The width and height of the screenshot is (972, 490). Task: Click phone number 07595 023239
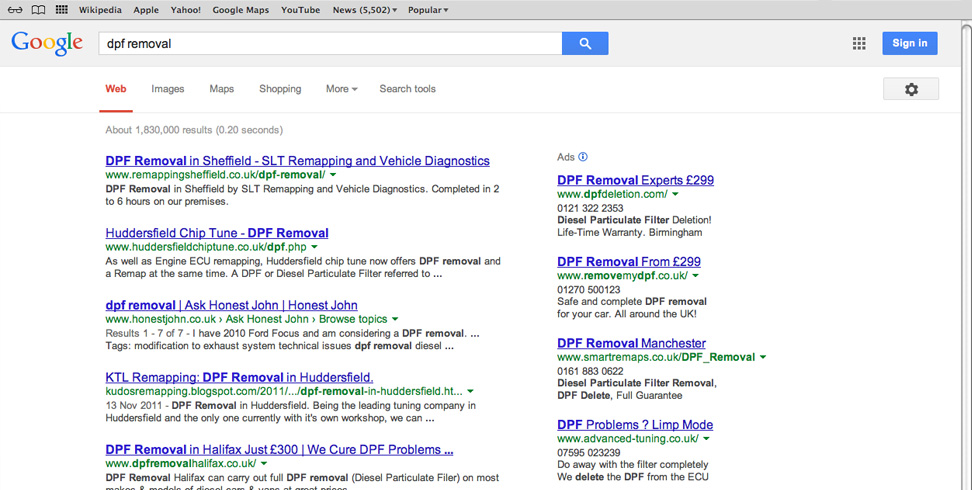[588, 452]
